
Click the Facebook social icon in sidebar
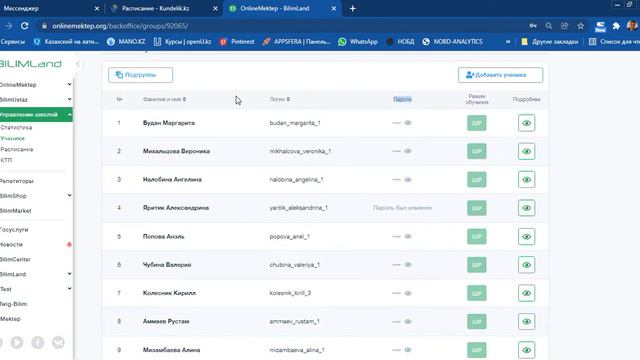38,342
